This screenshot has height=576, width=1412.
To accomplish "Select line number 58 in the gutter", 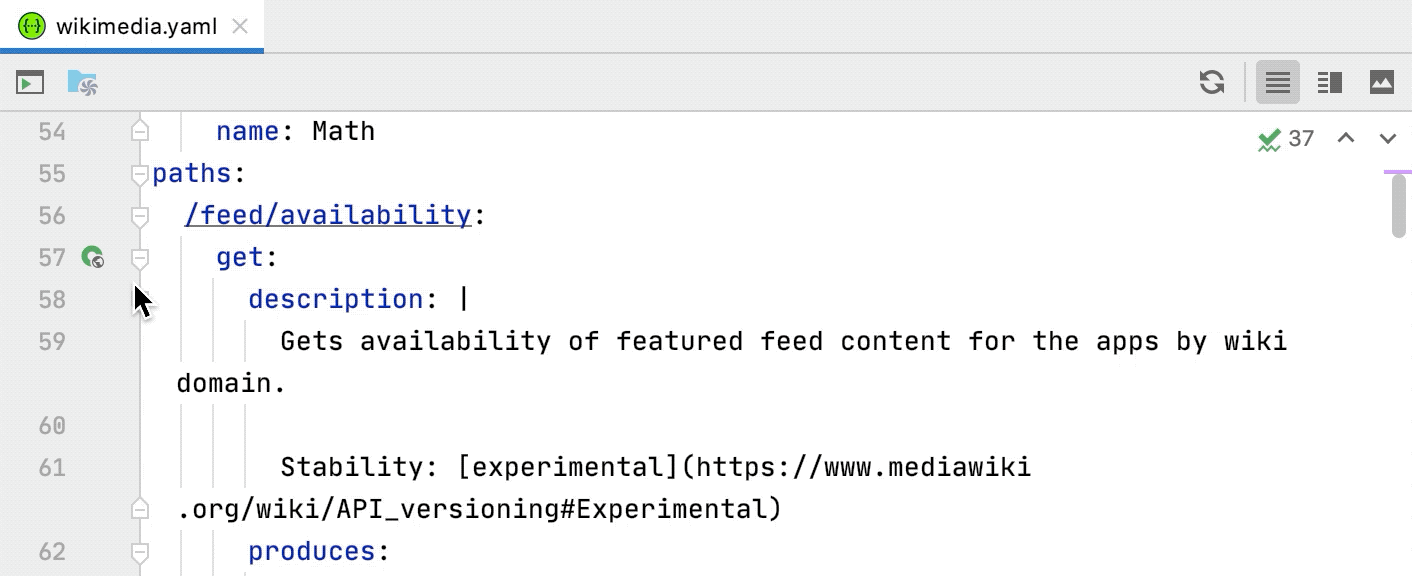I will (50, 299).
